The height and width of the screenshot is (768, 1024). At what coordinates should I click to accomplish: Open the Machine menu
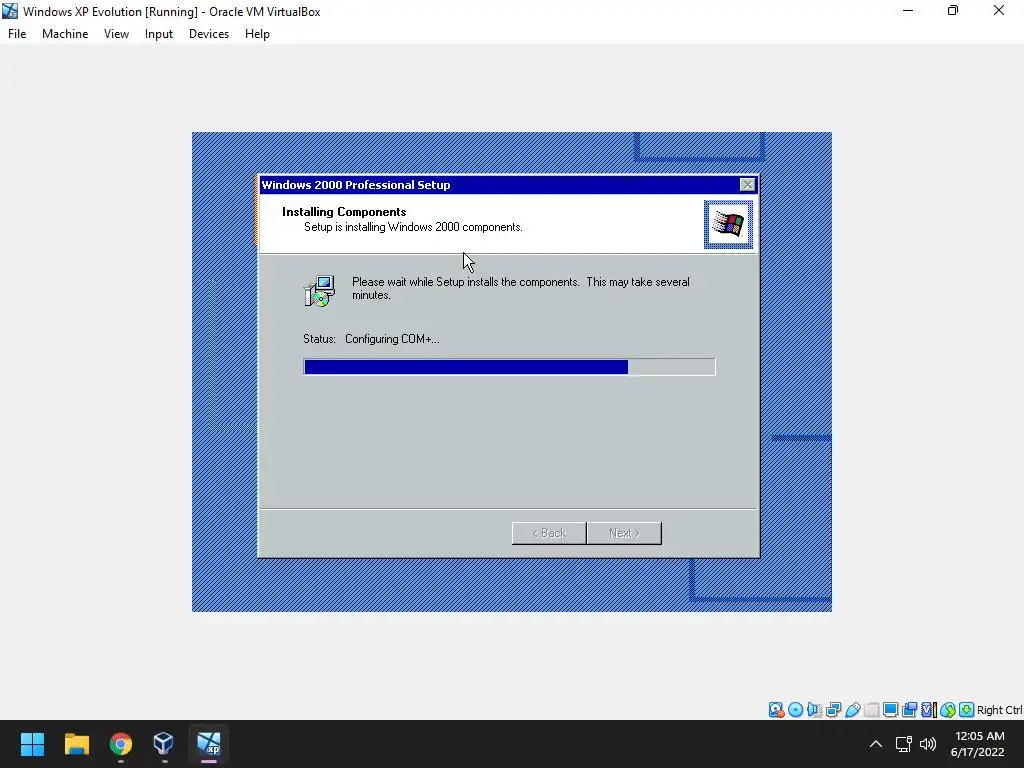click(65, 34)
